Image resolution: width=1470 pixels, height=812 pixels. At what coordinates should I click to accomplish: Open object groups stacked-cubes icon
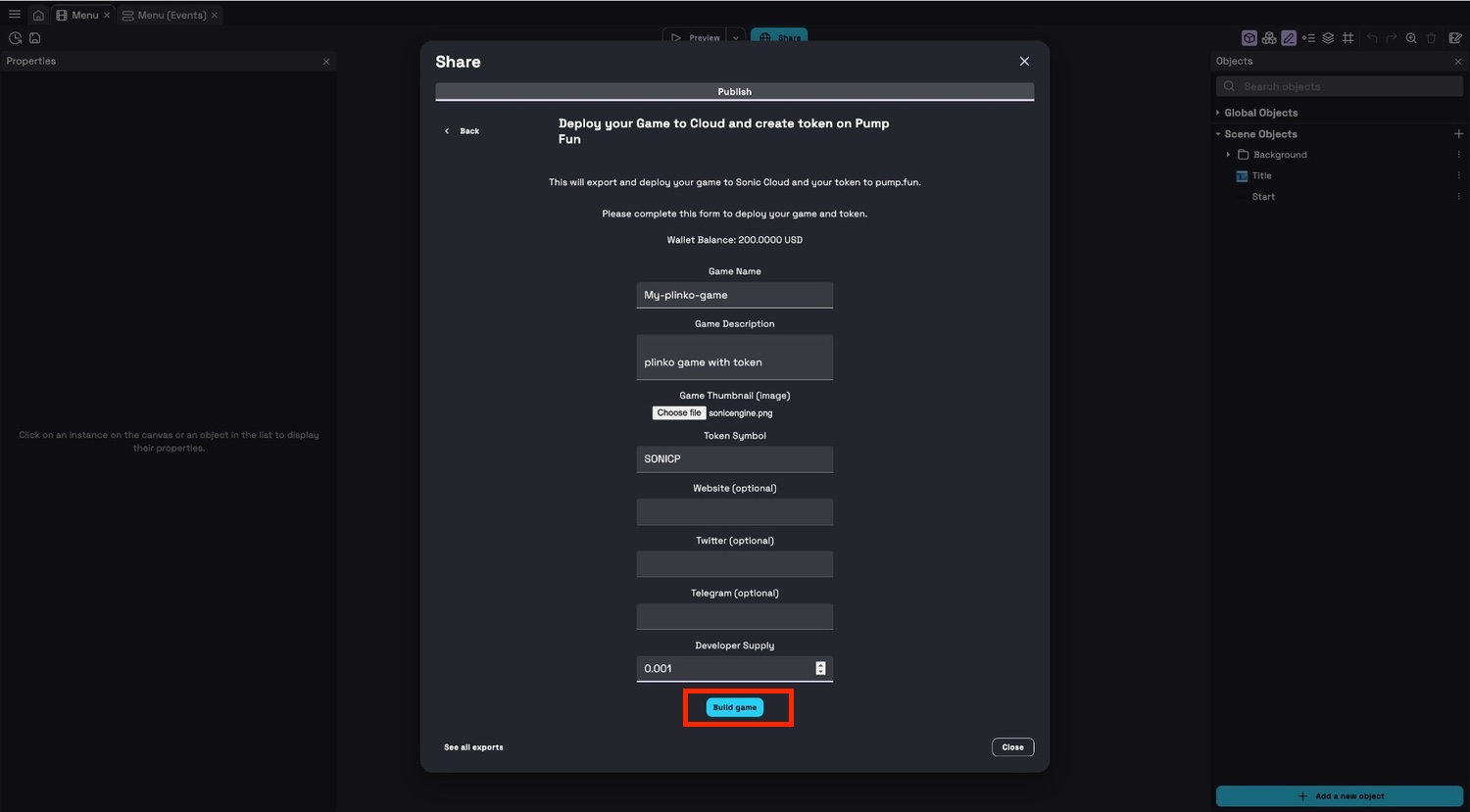[1269, 38]
